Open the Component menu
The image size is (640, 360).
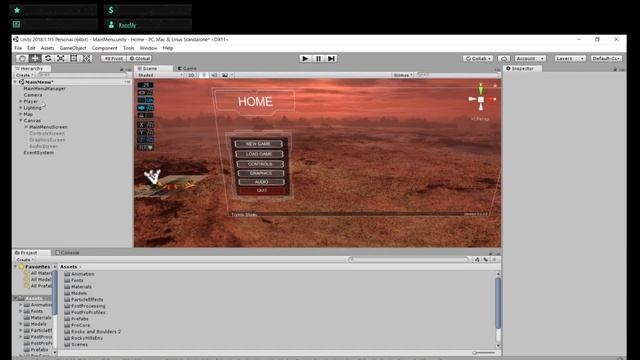[x=104, y=48]
